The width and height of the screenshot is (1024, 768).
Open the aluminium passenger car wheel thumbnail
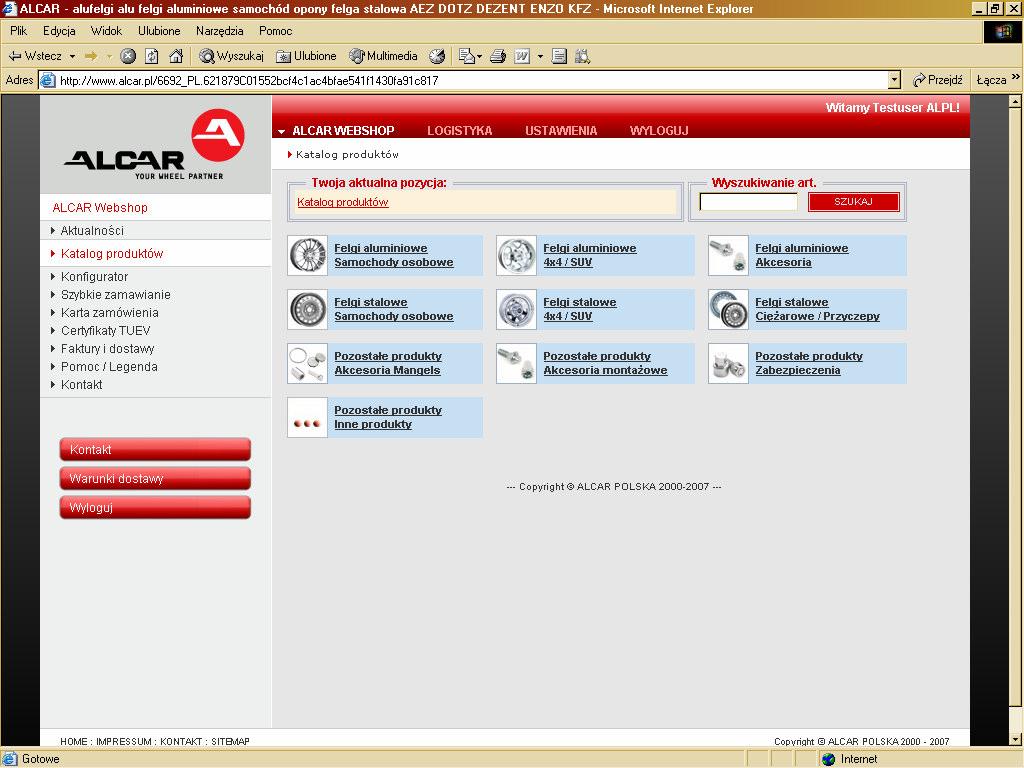click(x=308, y=255)
